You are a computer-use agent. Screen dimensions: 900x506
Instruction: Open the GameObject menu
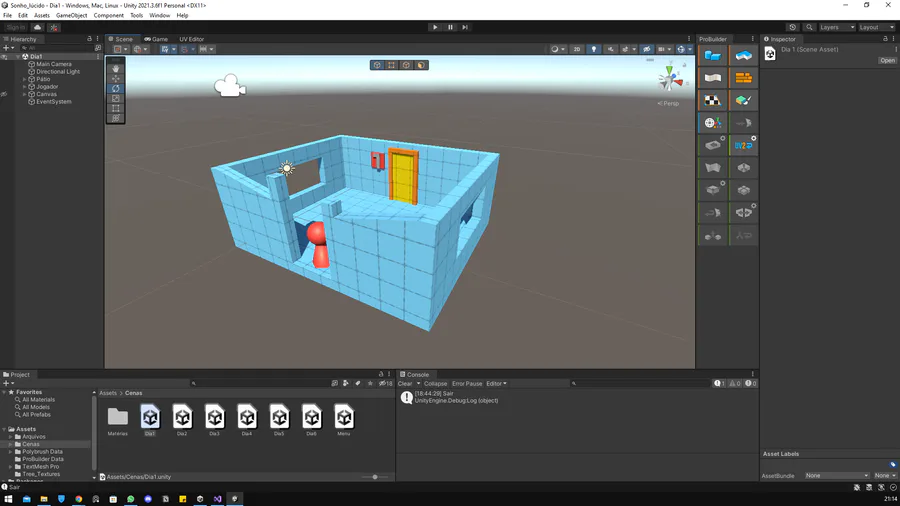(71, 15)
